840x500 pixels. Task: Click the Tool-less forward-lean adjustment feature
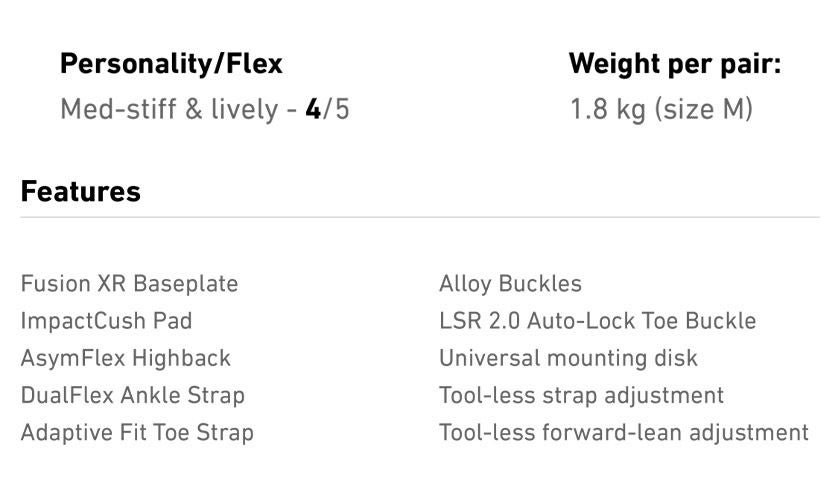(x=623, y=433)
